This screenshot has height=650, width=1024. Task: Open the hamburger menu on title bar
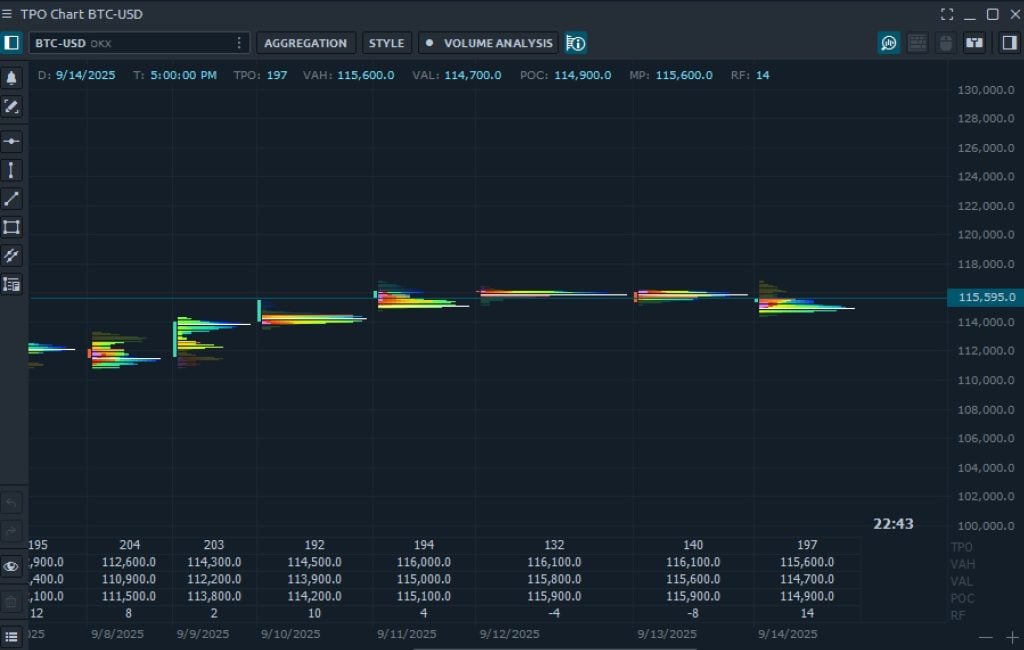tap(9, 14)
